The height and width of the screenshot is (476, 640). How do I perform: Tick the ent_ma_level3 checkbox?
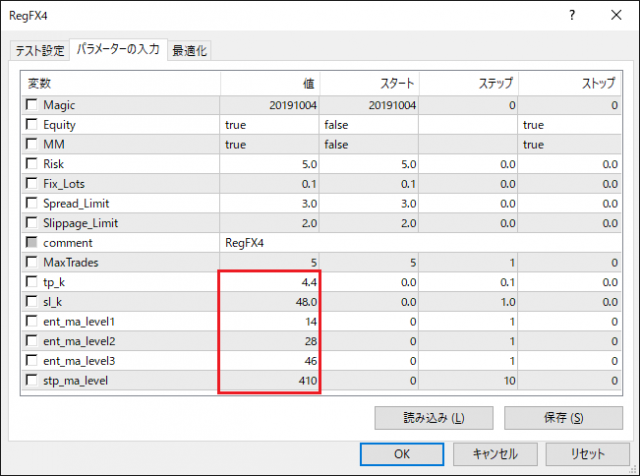tap(31, 360)
